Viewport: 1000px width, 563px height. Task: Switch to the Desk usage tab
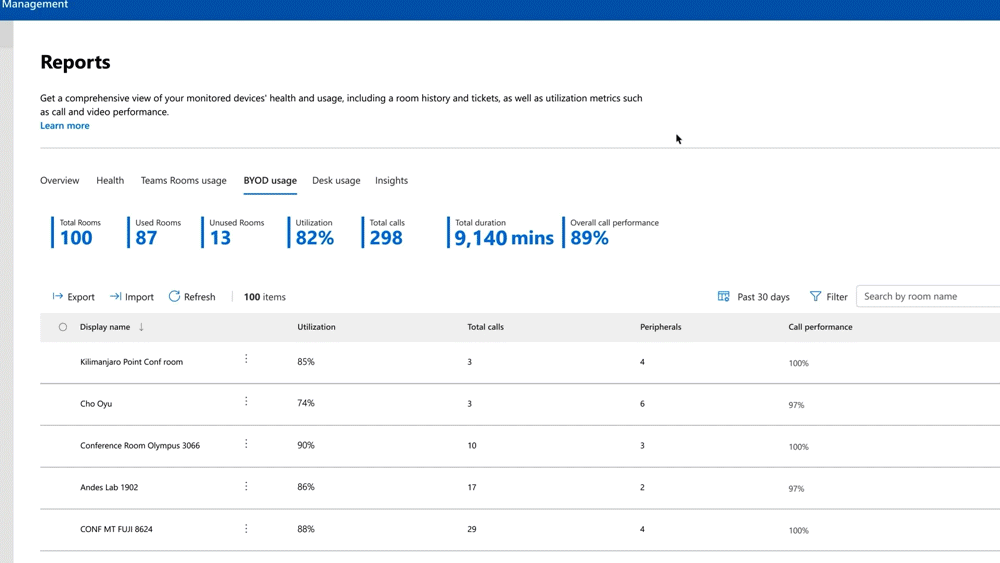[x=336, y=181]
